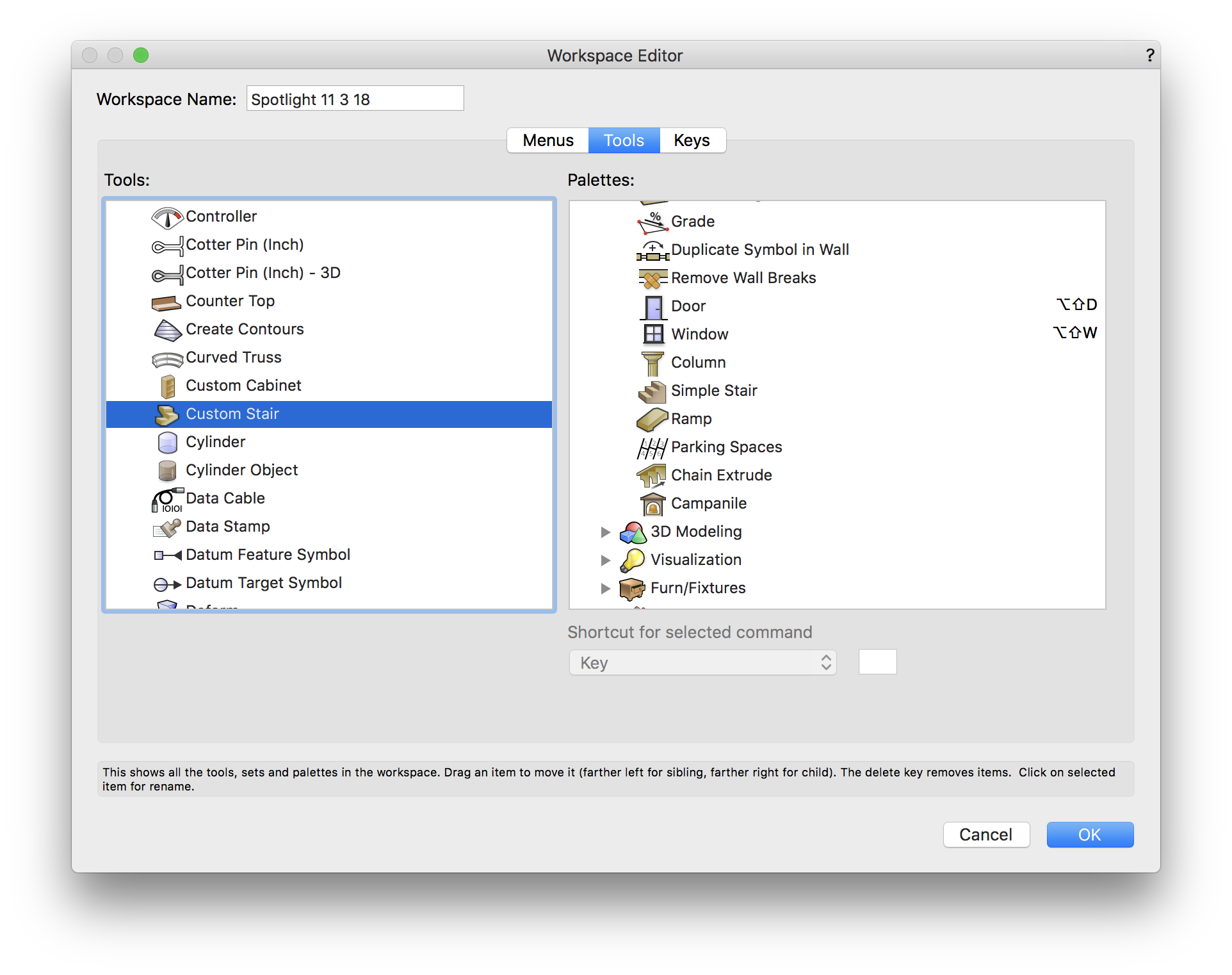Image resolution: width=1232 pixels, height=975 pixels.
Task: Click the Workspace Name text field
Action: click(x=355, y=99)
